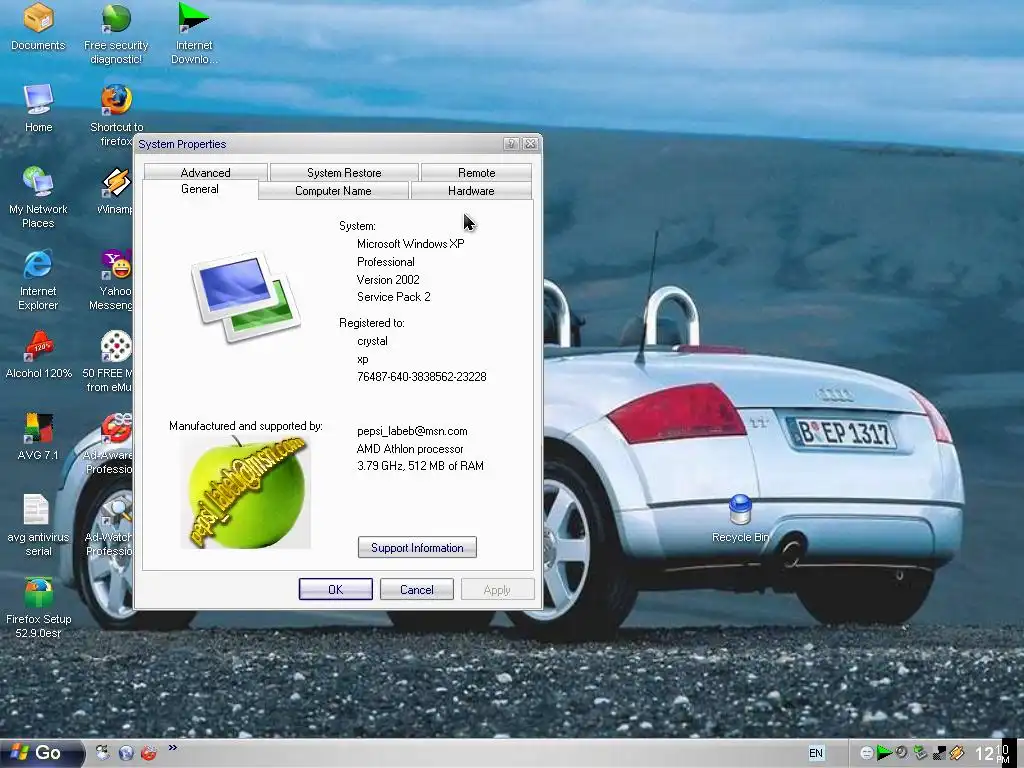
Task: Click the Windows XP monitors image
Action: point(246,297)
